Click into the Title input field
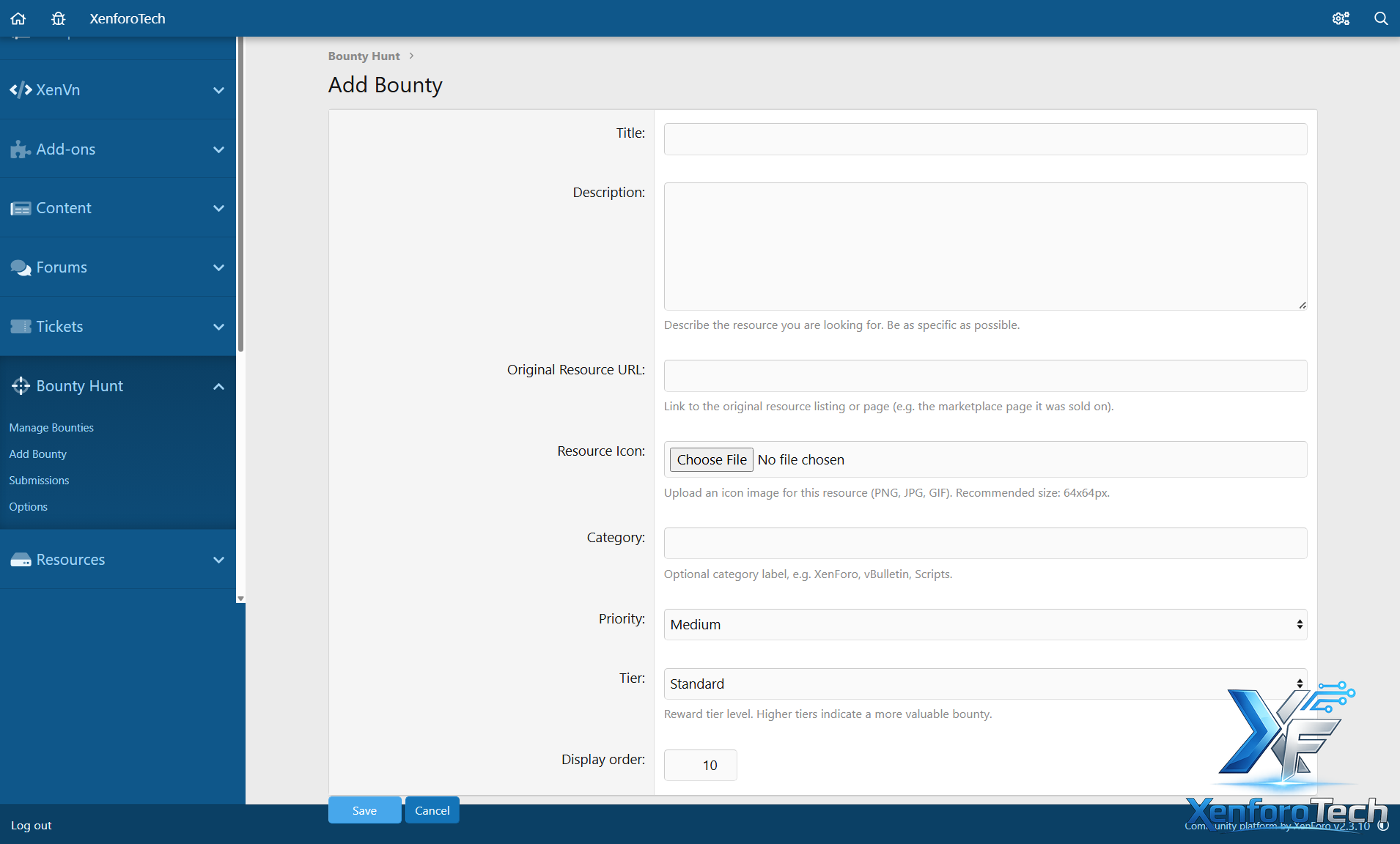 coord(984,139)
